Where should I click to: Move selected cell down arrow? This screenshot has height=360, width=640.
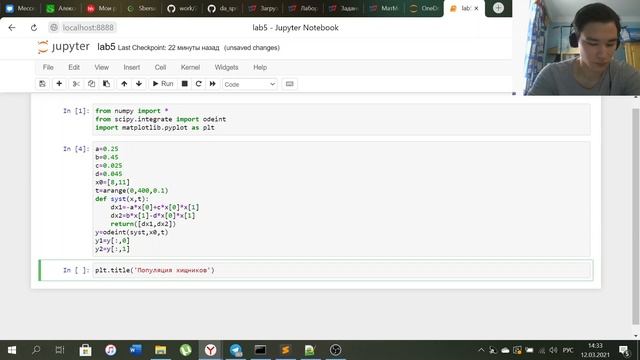click(139, 84)
